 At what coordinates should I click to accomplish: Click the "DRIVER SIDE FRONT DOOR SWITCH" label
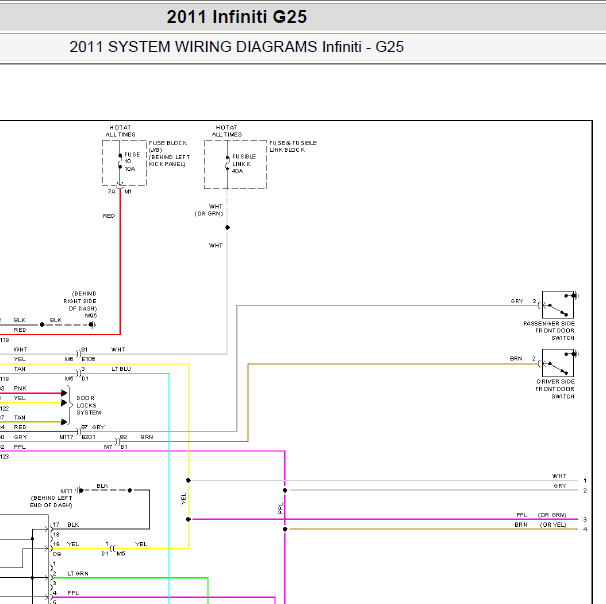(555, 389)
